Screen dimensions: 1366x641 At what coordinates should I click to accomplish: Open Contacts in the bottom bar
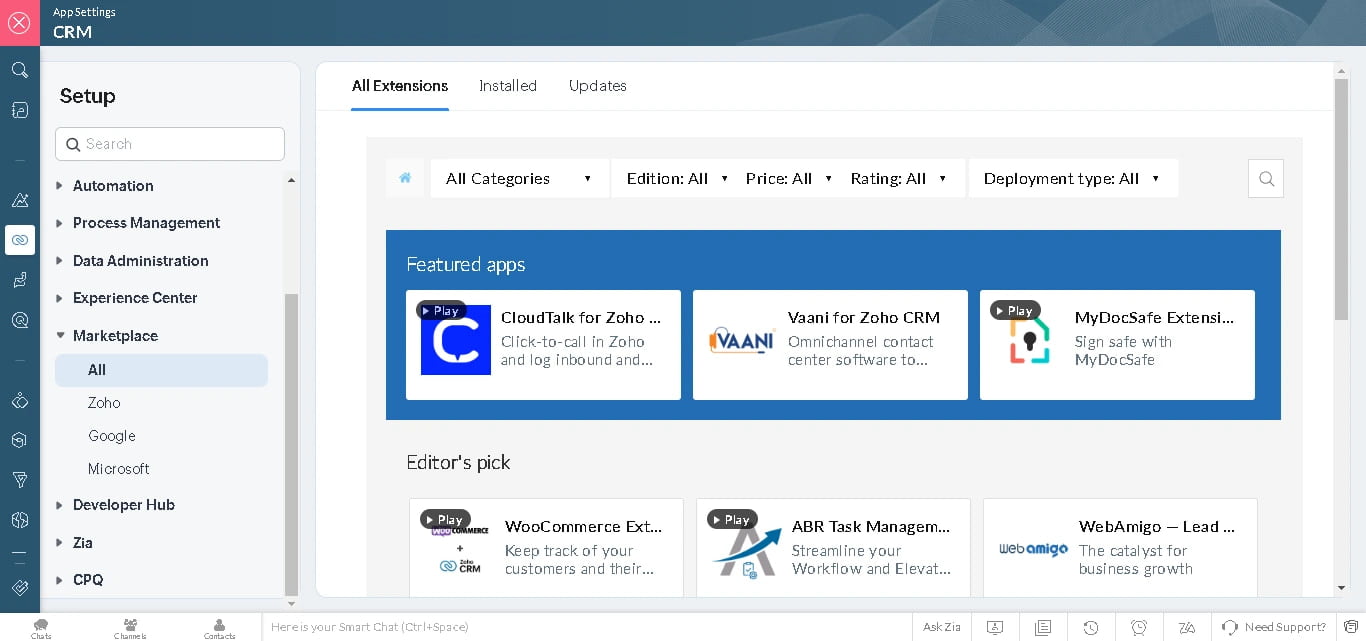219,627
